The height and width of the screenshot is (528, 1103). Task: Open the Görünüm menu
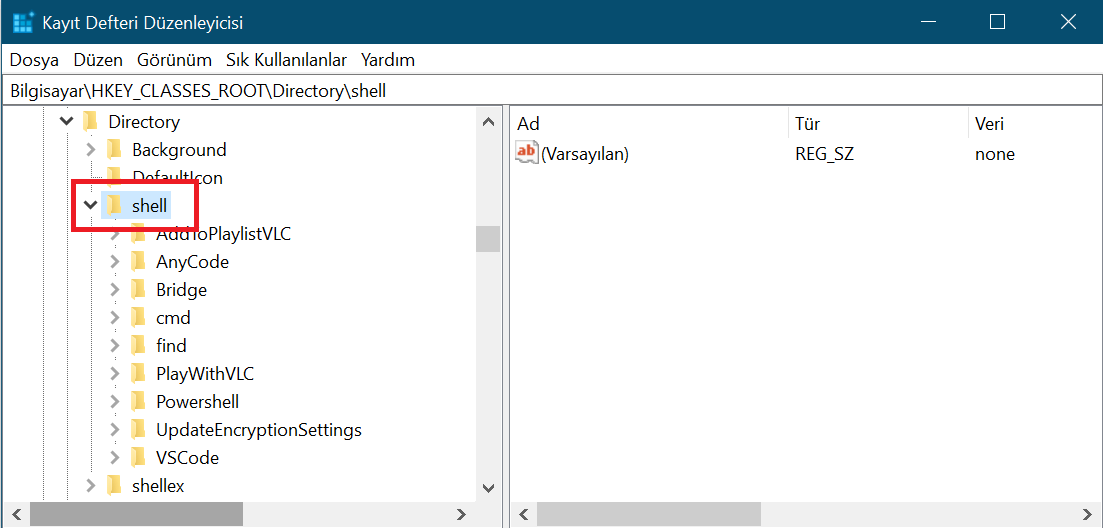(174, 60)
